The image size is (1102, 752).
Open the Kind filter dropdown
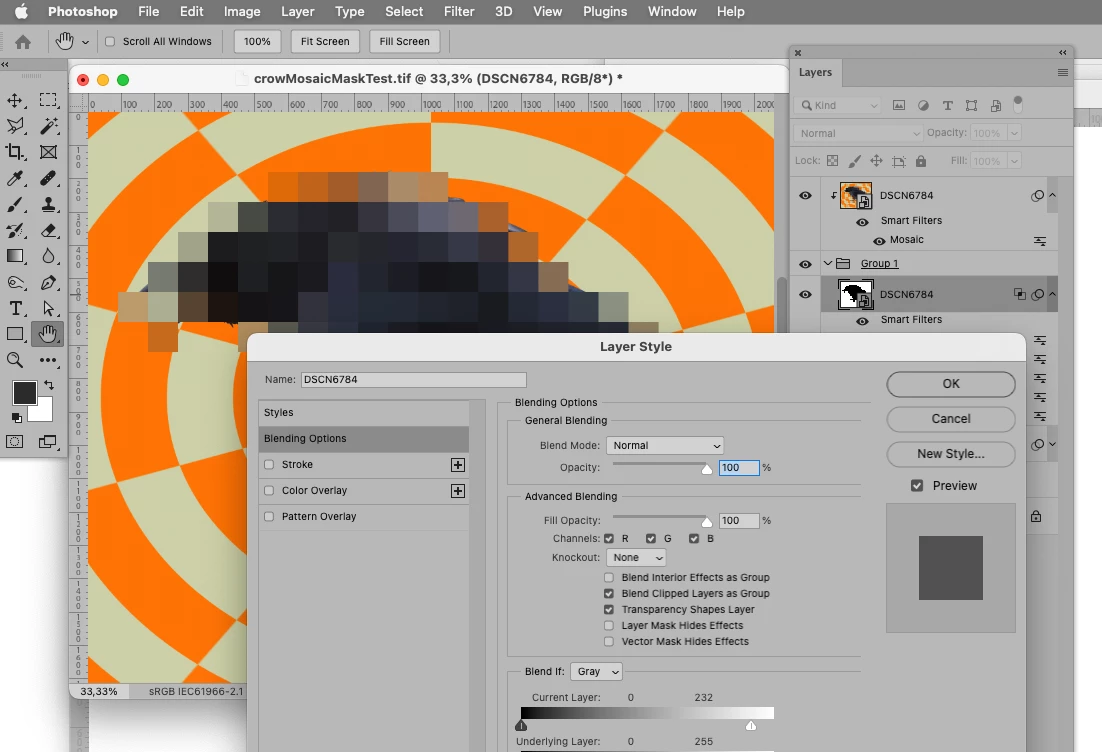(x=838, y=105)
